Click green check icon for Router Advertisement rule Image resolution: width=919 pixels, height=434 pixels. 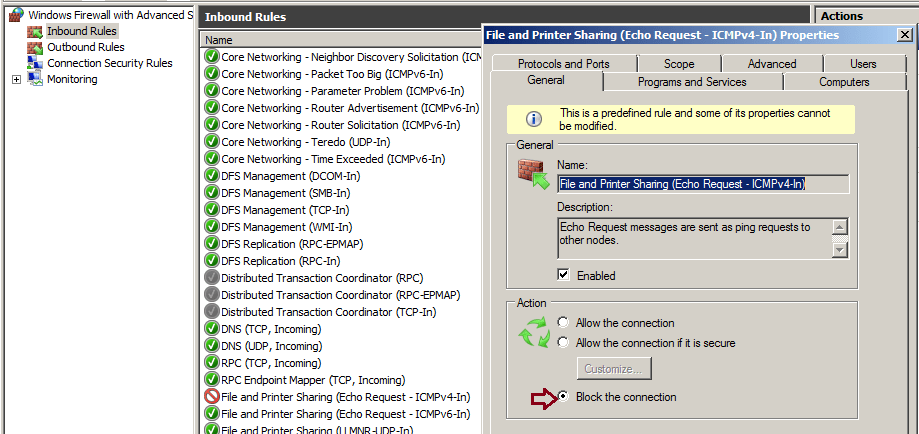212,108
